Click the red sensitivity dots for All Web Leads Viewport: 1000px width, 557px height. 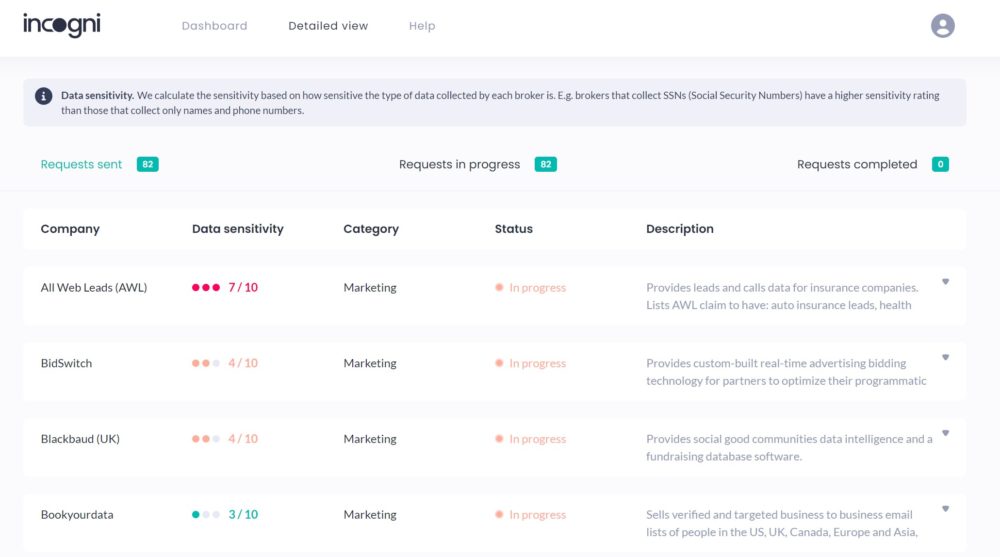point(206,287)
